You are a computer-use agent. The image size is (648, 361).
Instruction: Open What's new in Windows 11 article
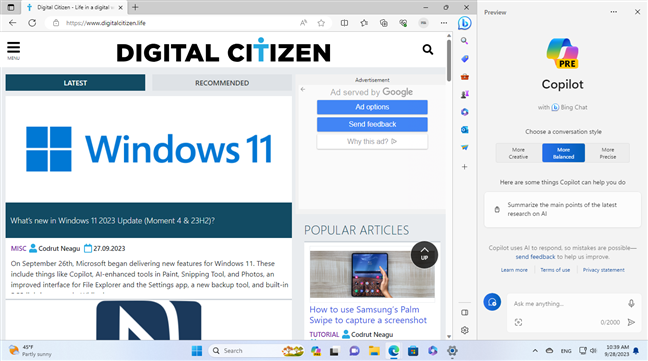tap(112, 221)
